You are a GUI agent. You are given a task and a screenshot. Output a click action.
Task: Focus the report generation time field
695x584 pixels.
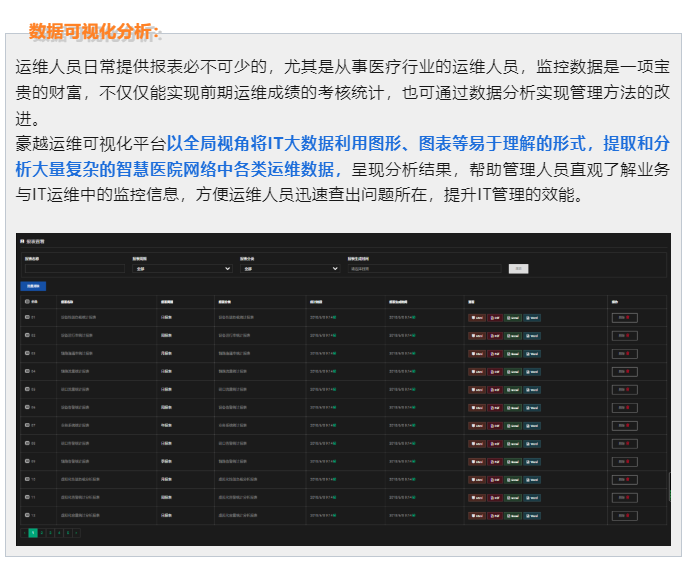tap(424, 268)
